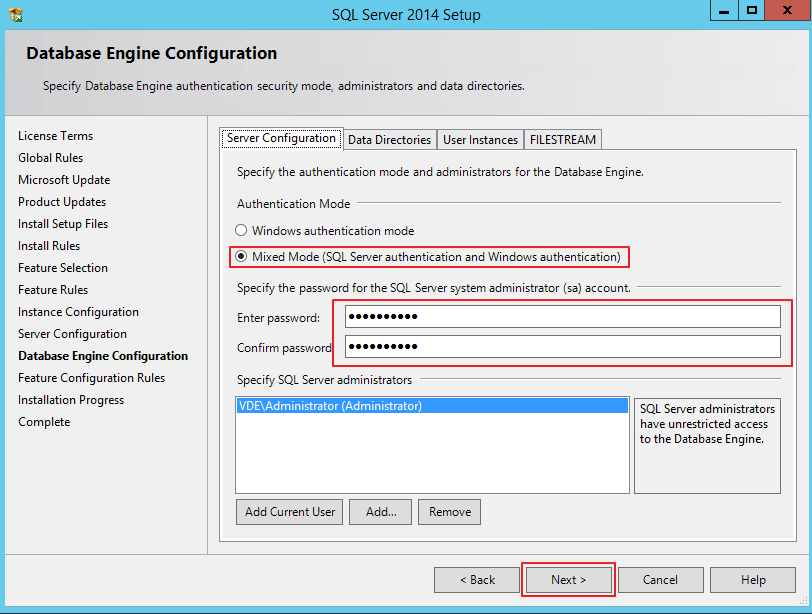Open the Data Directories tab

[x=389, y=140]
